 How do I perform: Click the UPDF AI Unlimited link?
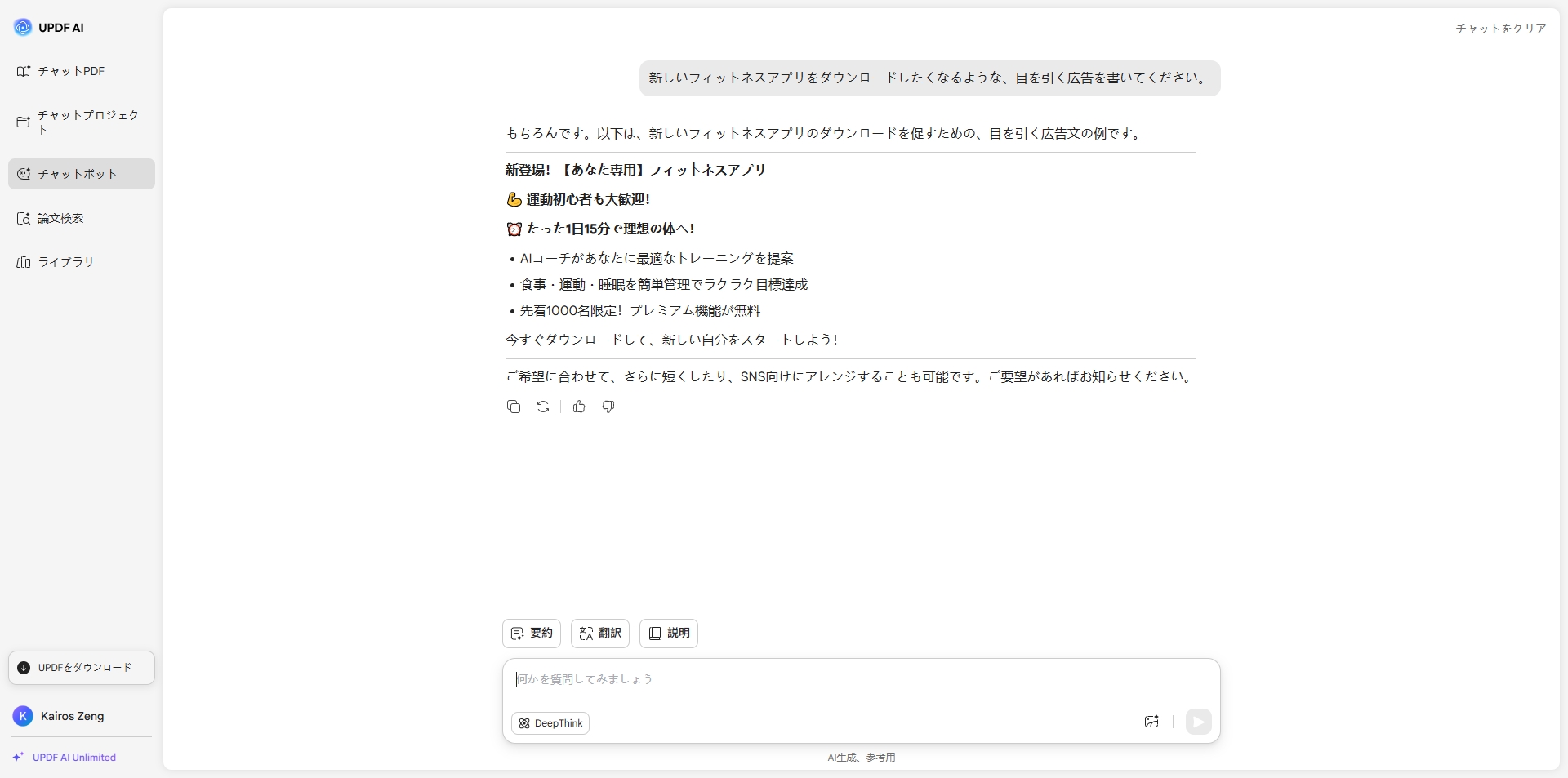pos(65,758)
